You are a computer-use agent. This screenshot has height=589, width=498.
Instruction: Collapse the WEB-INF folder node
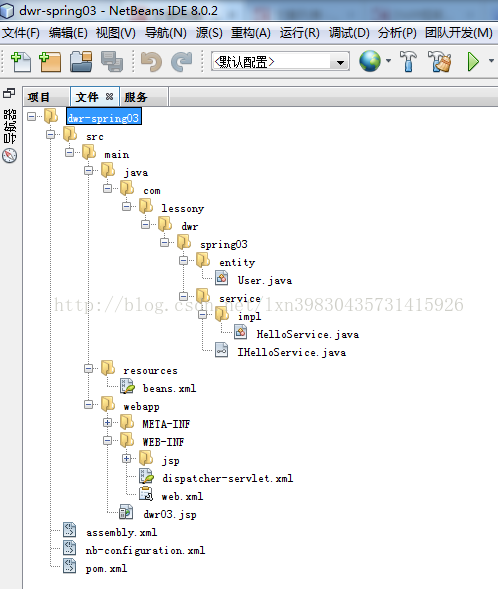coord(107,440)
